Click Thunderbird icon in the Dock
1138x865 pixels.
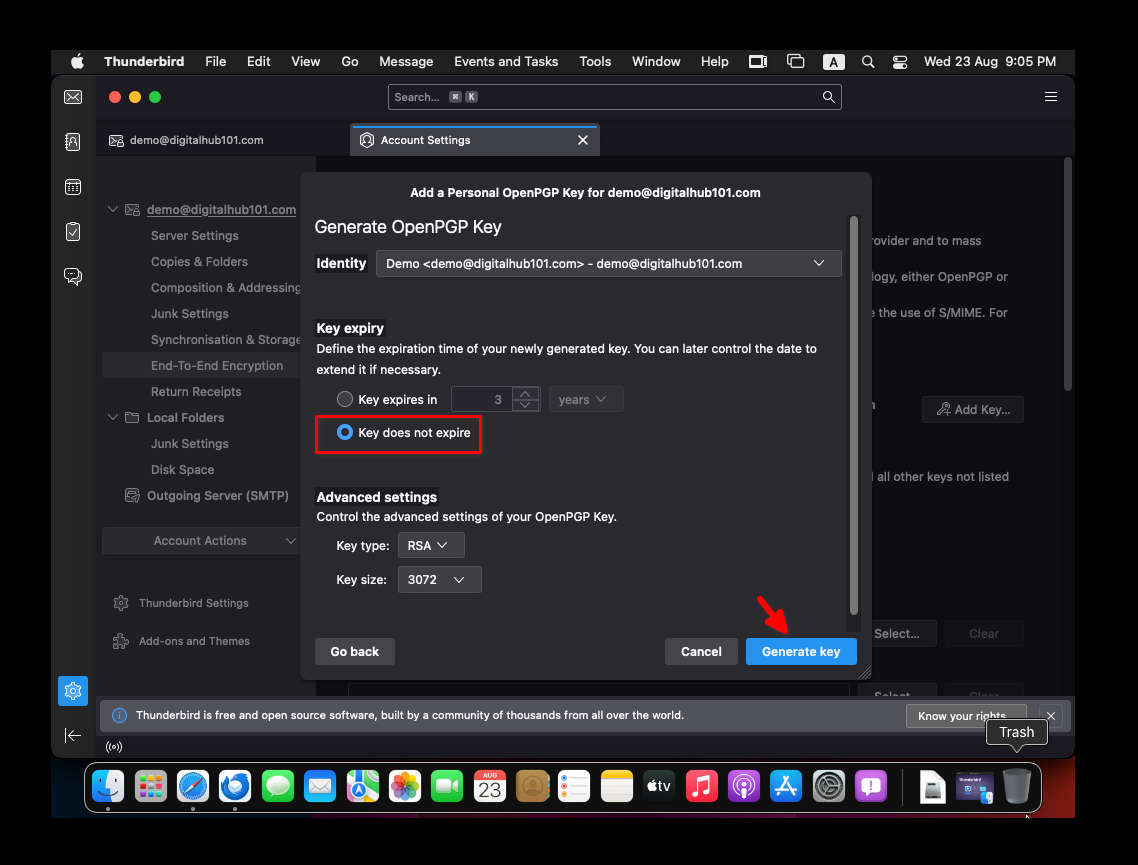click(235, 786)
